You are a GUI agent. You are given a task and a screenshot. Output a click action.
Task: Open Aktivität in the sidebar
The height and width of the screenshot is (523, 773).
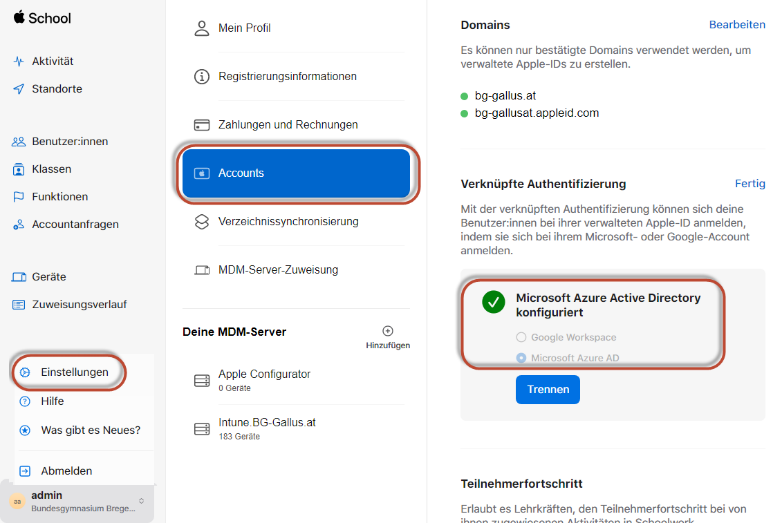[52, 61]
